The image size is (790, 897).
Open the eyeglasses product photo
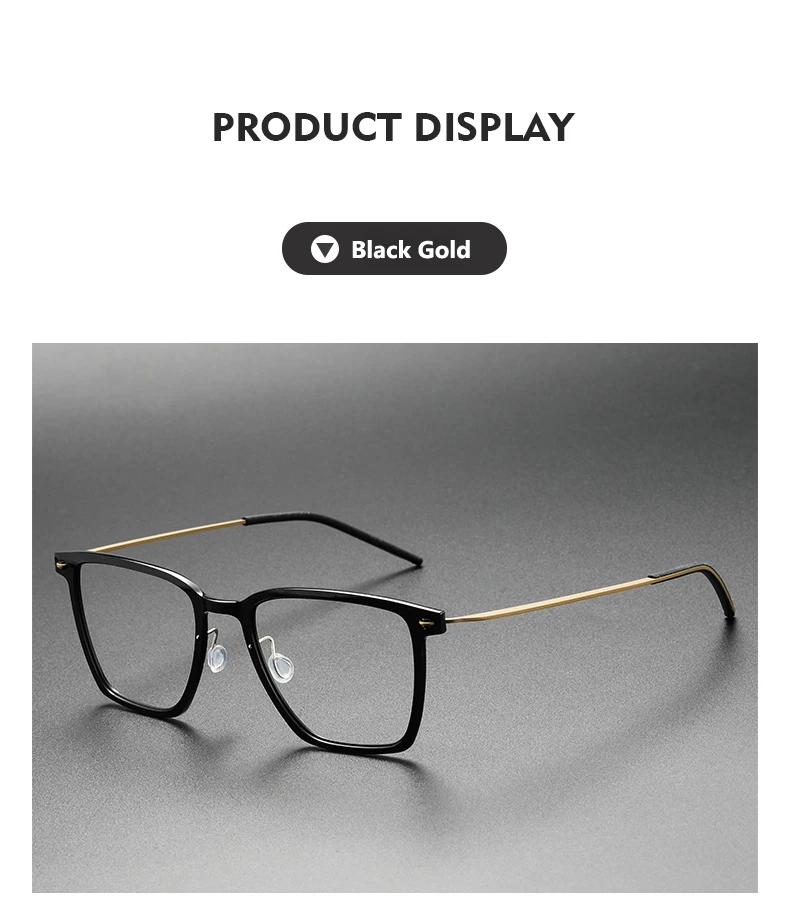coord(395,618)
